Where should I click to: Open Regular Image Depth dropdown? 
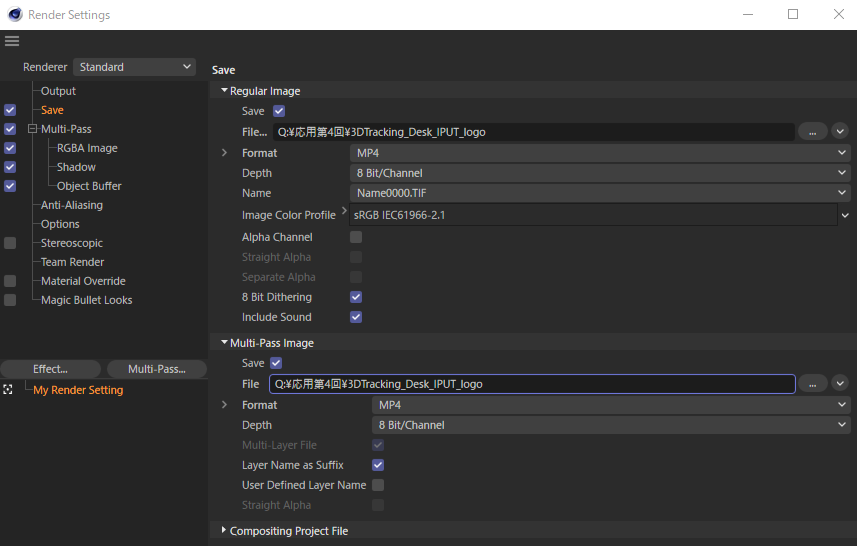coord(600,173)
